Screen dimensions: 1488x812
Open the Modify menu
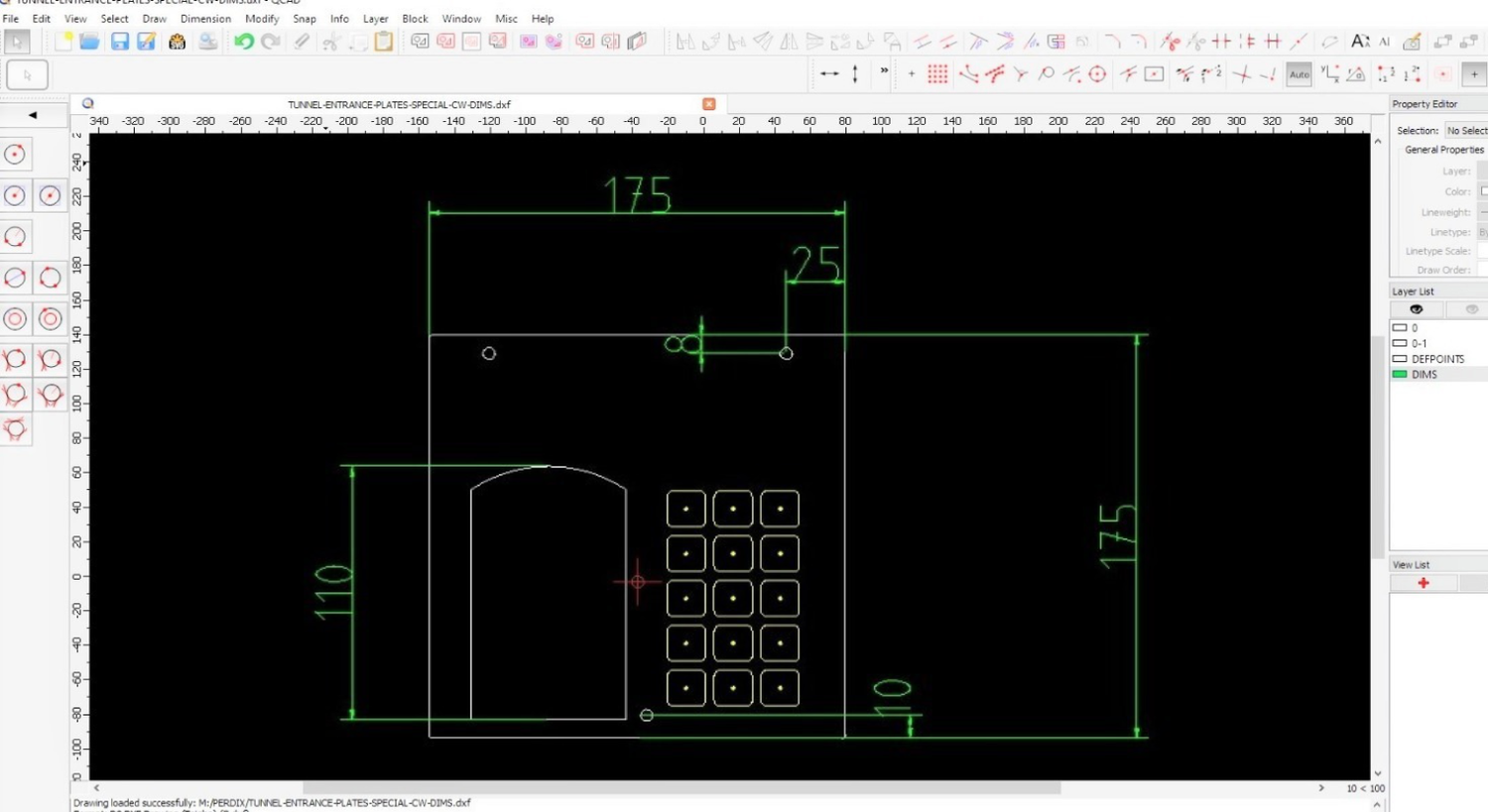(x=262, y=19)
